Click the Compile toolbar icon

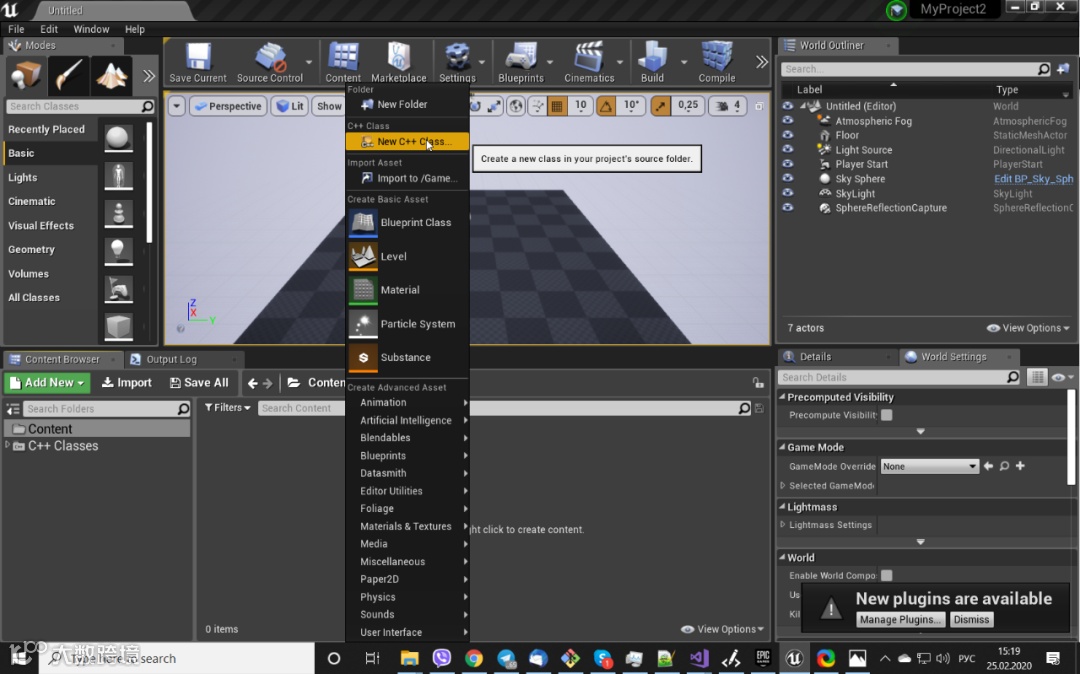(x=717, y=57)
